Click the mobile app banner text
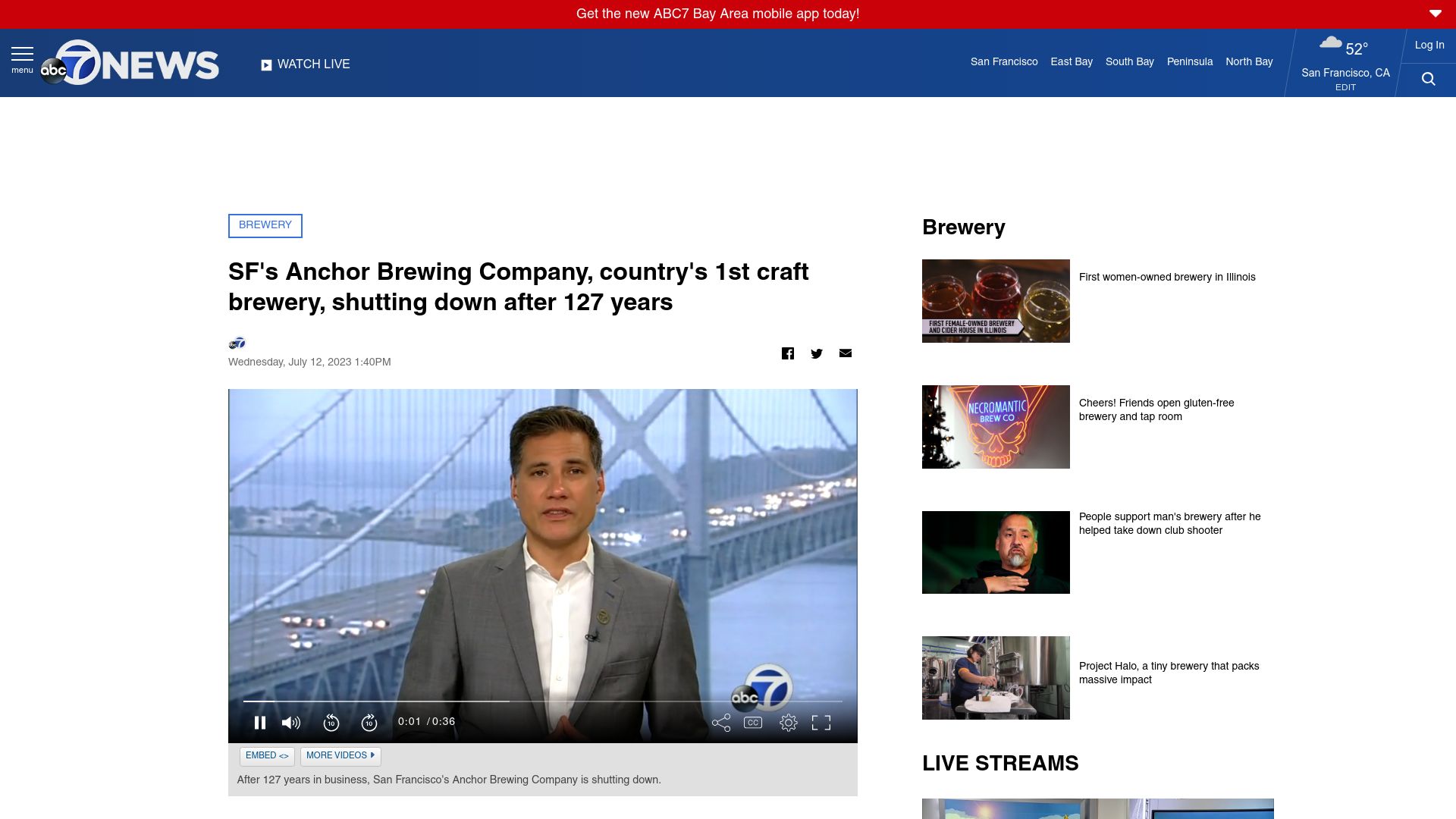The height and width of the screenshot is (819, 1456). point(717,14)
